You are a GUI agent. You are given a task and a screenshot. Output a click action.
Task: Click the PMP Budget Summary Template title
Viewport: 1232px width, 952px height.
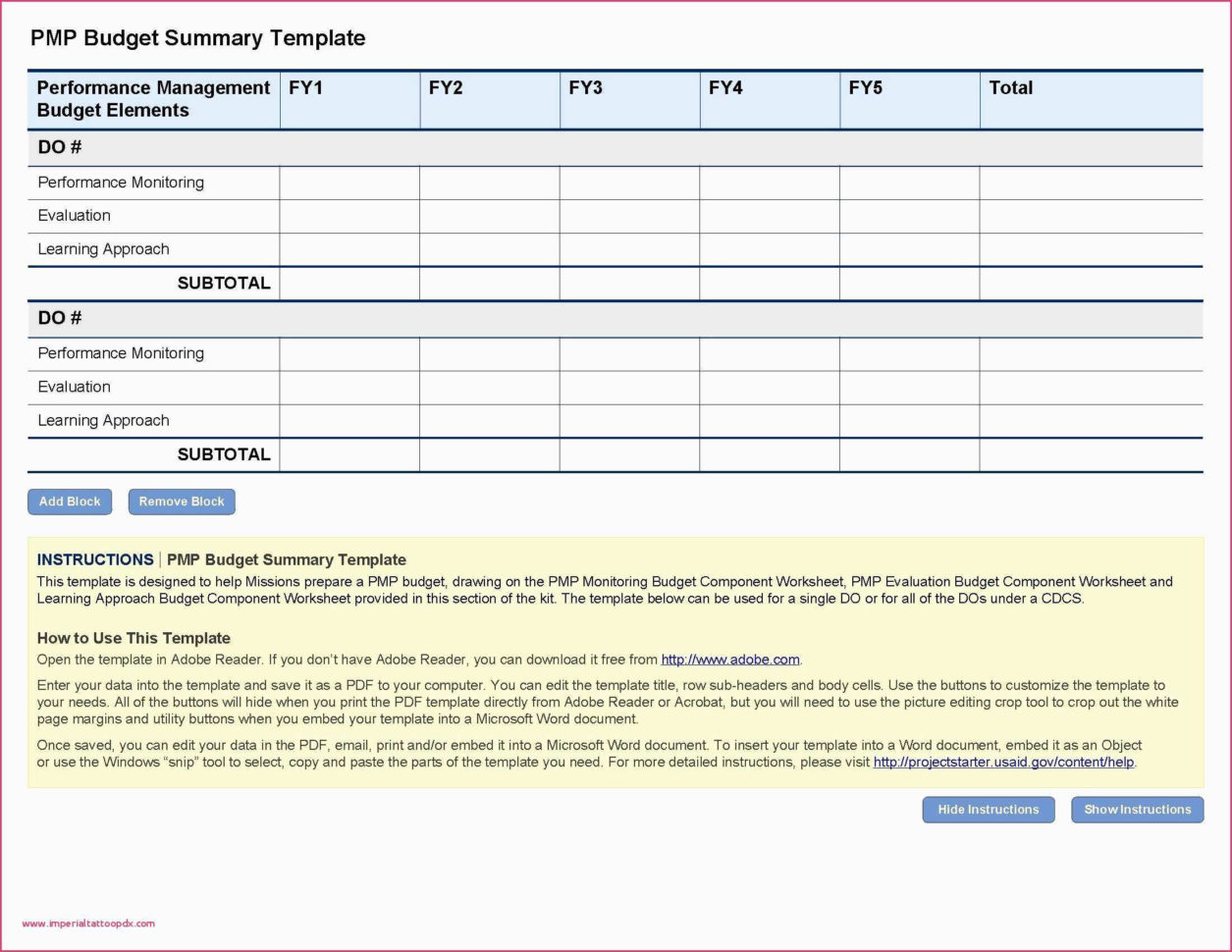coord(197,38)
